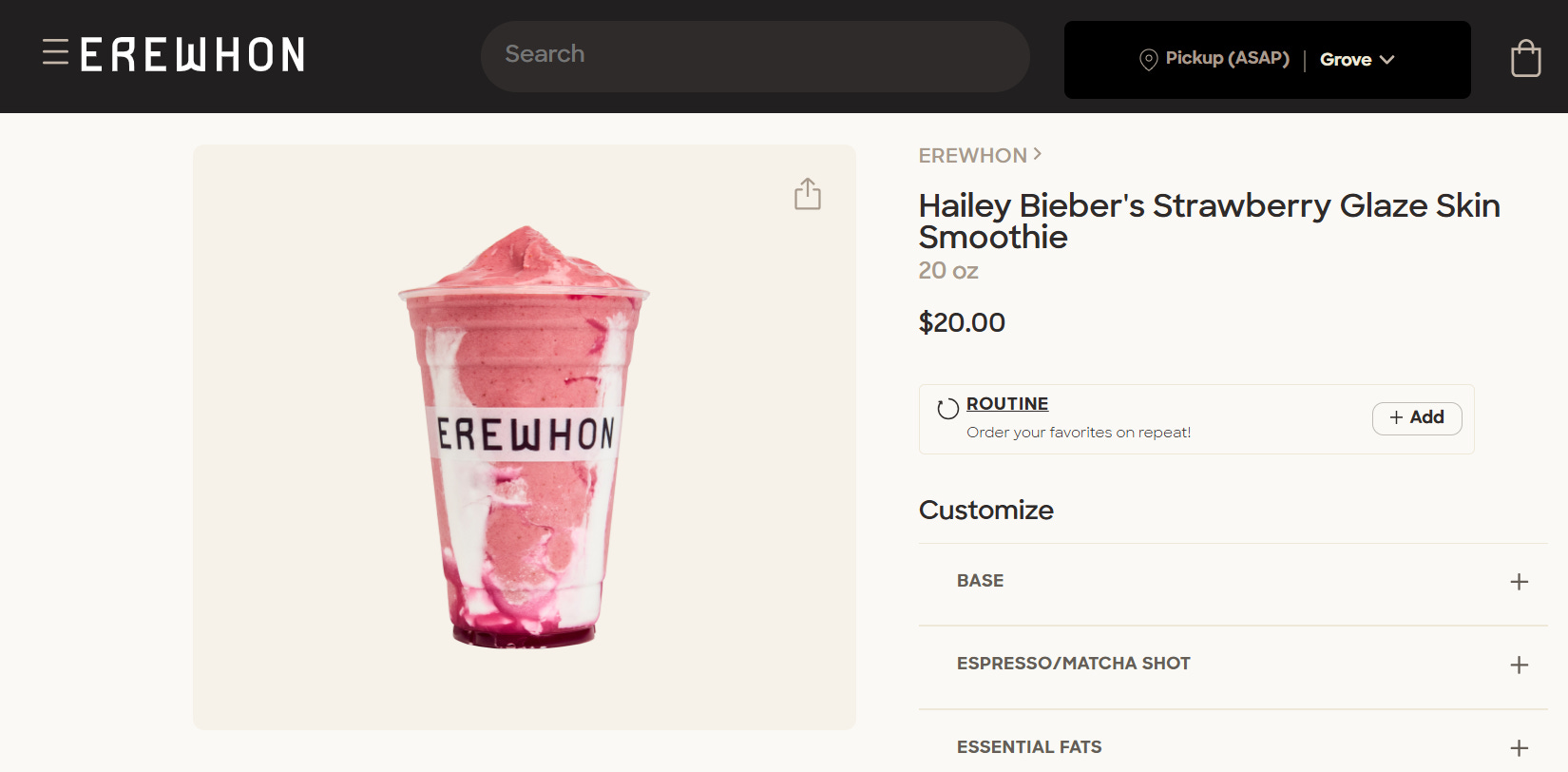
Task: Share this smoothie using share icon
Action: 808,193
